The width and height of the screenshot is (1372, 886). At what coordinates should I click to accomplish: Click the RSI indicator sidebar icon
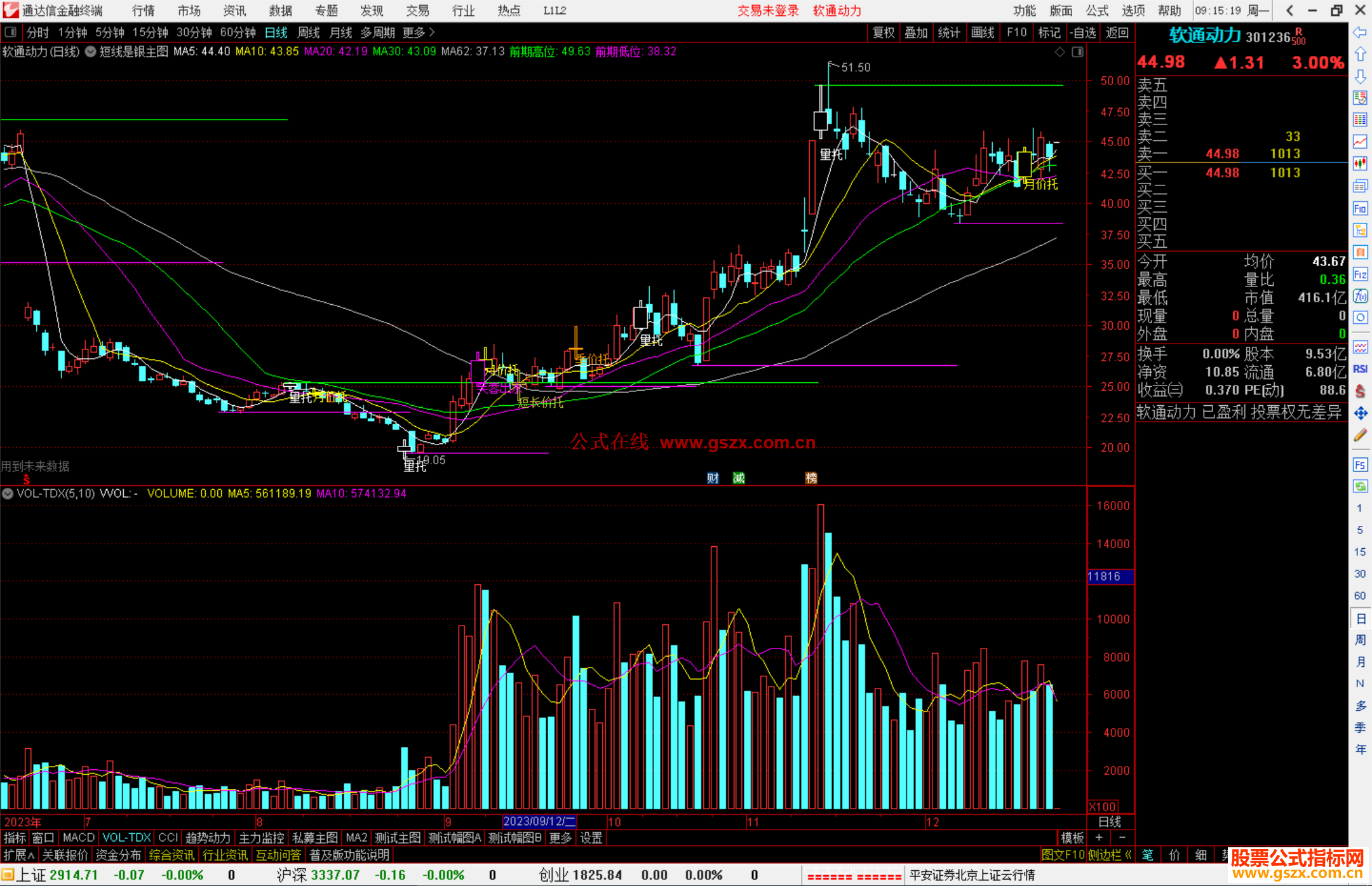pos(1360,369)
